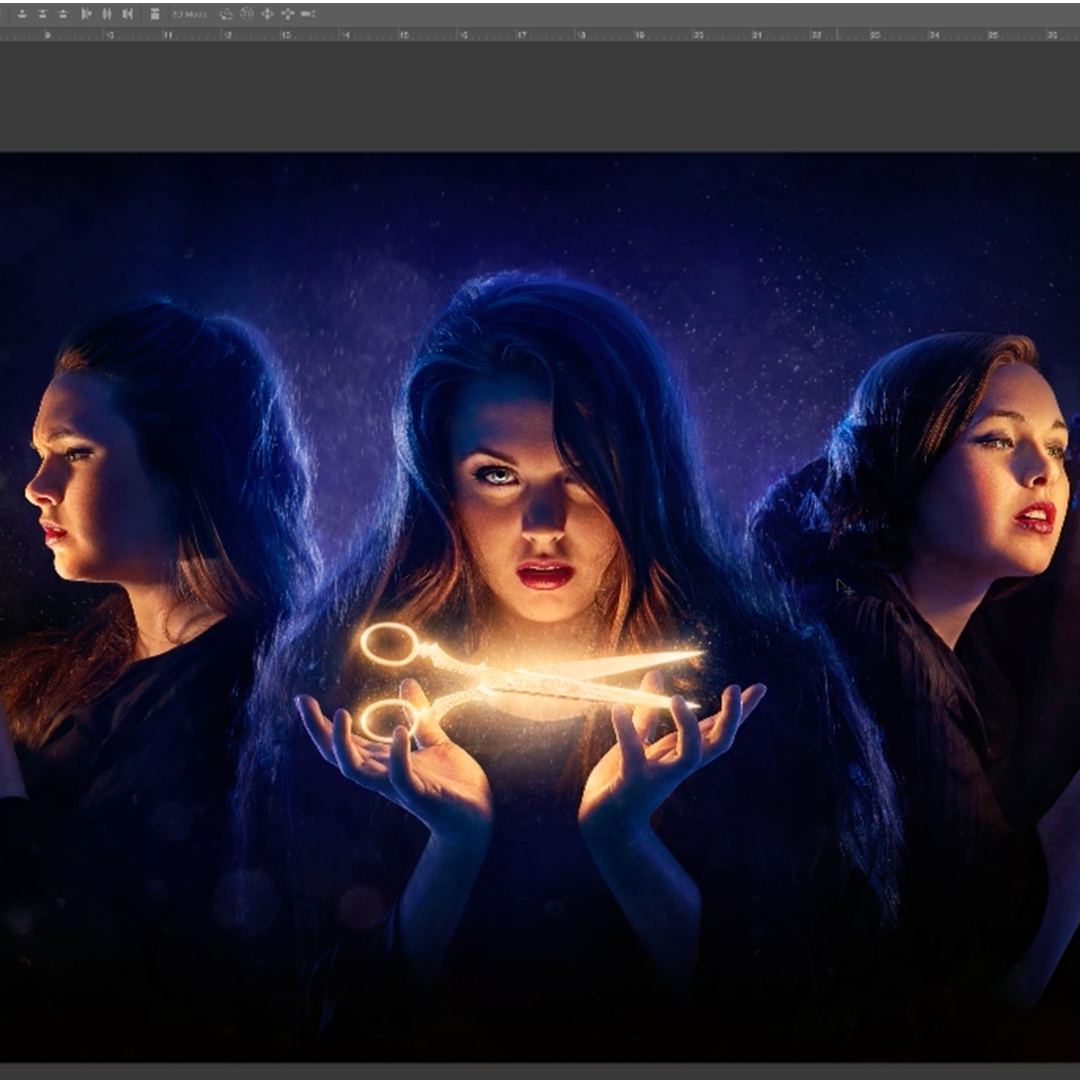
Task: Select the 3D slide mode icon
Action: (x=288, y=14)
